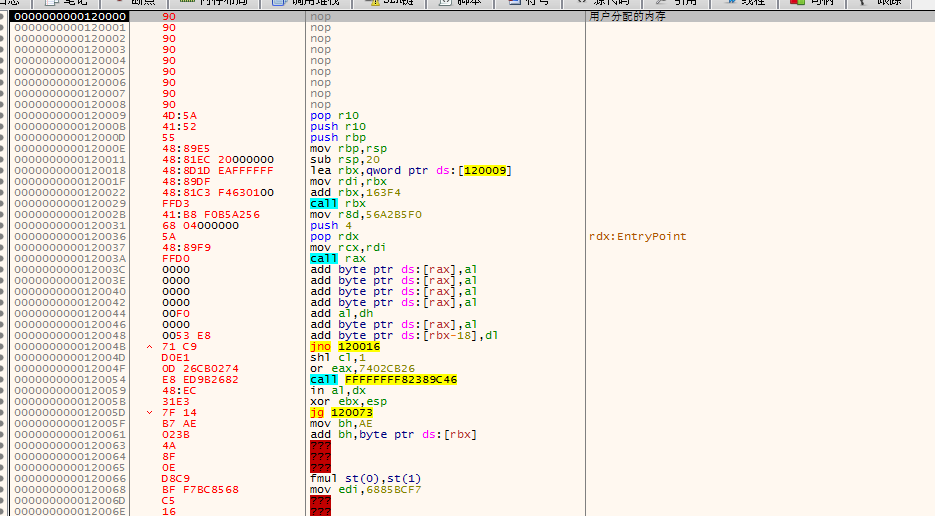Toggle breakpoint dot at address 0000000000120029
Screen dimensions: 935x516
click(4, 203)
